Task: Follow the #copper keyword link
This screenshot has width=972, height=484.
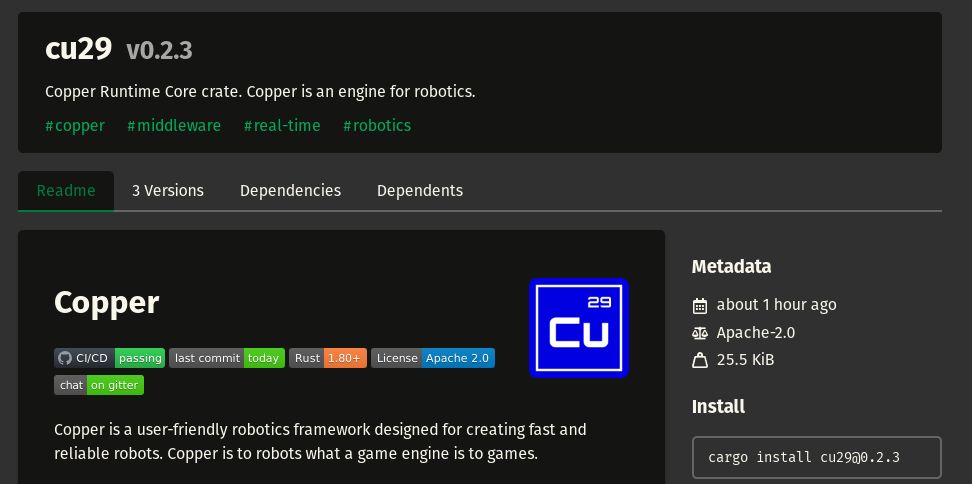Action: click(x=75, y=126)
